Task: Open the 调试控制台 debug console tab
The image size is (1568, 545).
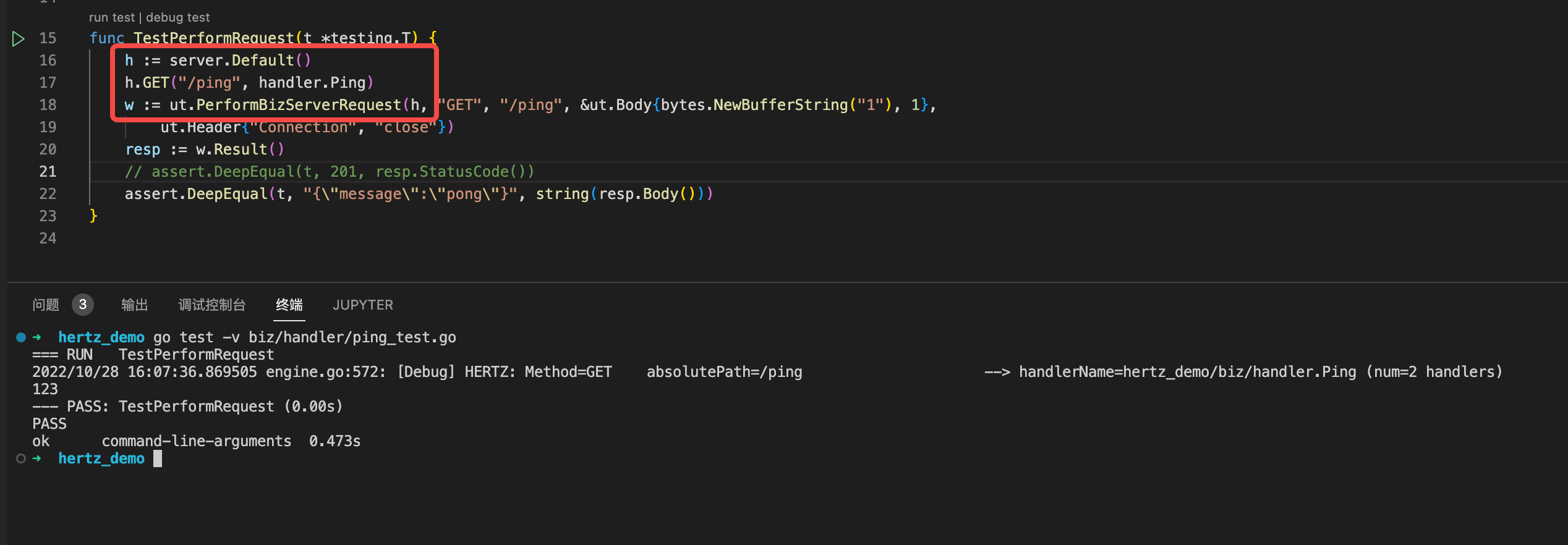Action: pos(212,305)
